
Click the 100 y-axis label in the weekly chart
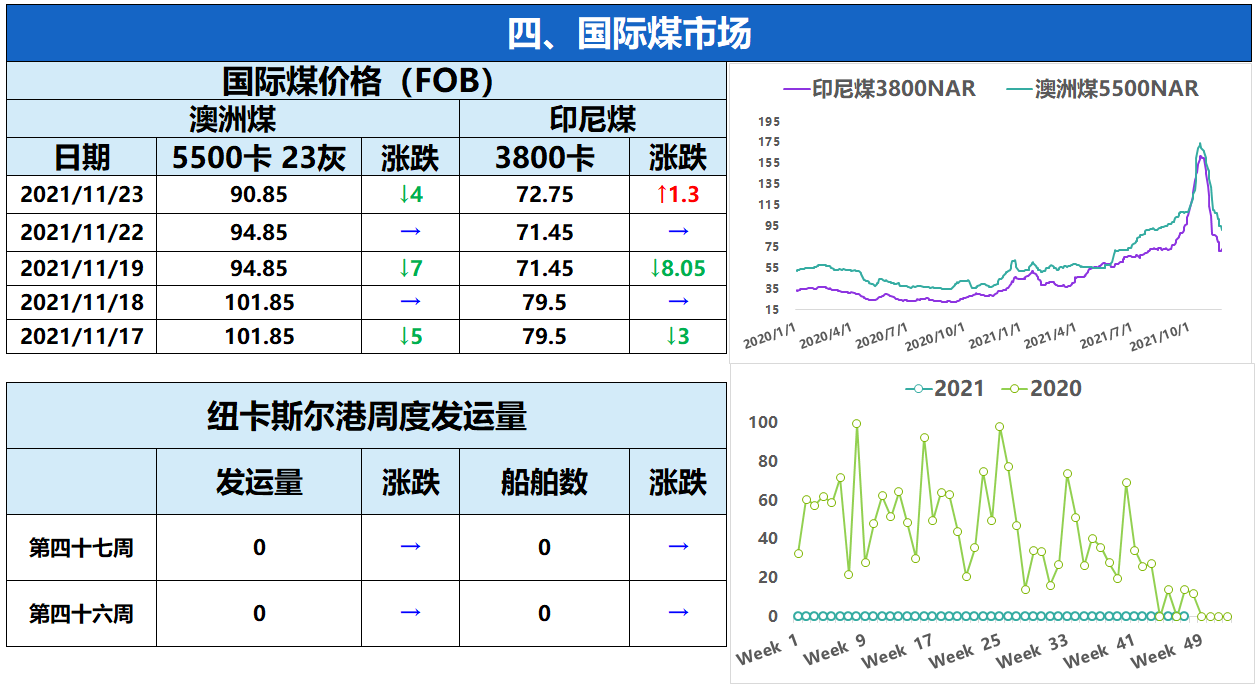click(x=763, y=422)
